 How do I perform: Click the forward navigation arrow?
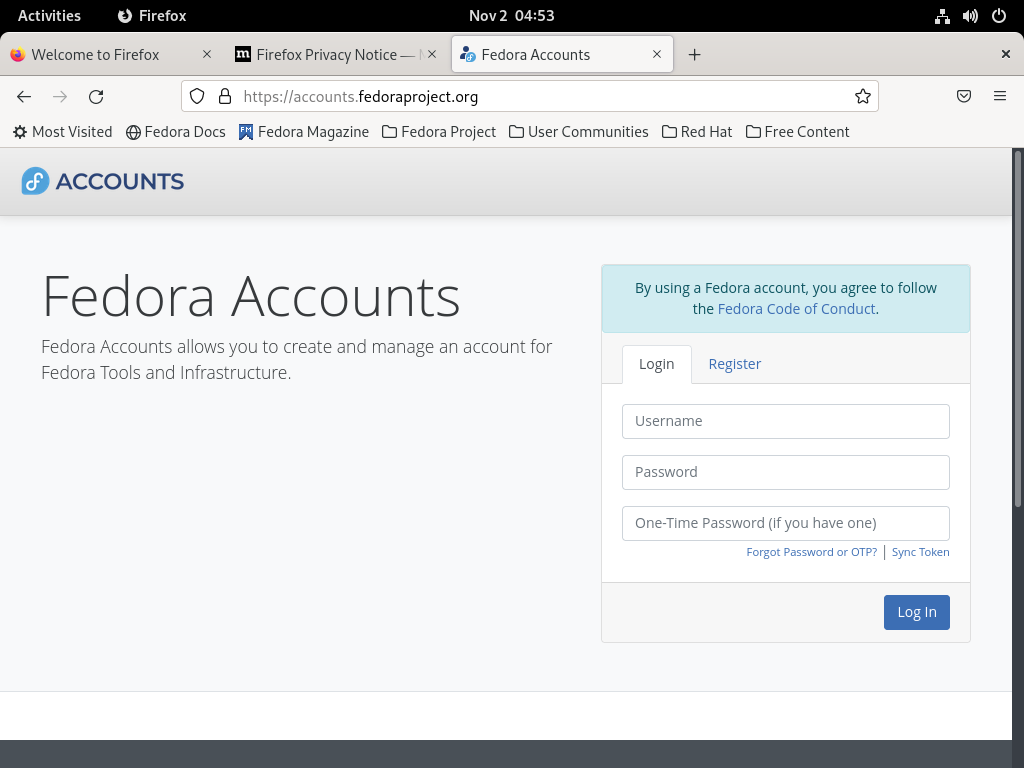[x=60, y=97]
